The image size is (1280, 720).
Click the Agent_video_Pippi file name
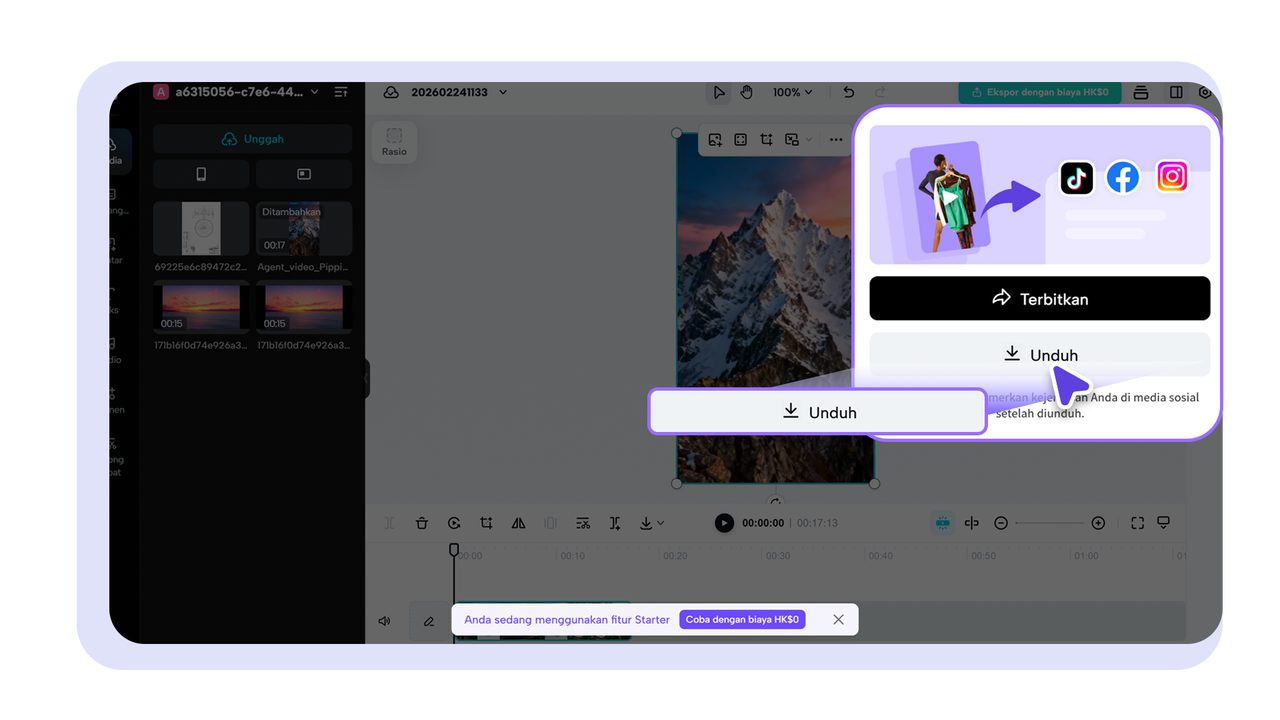[304, 267]
